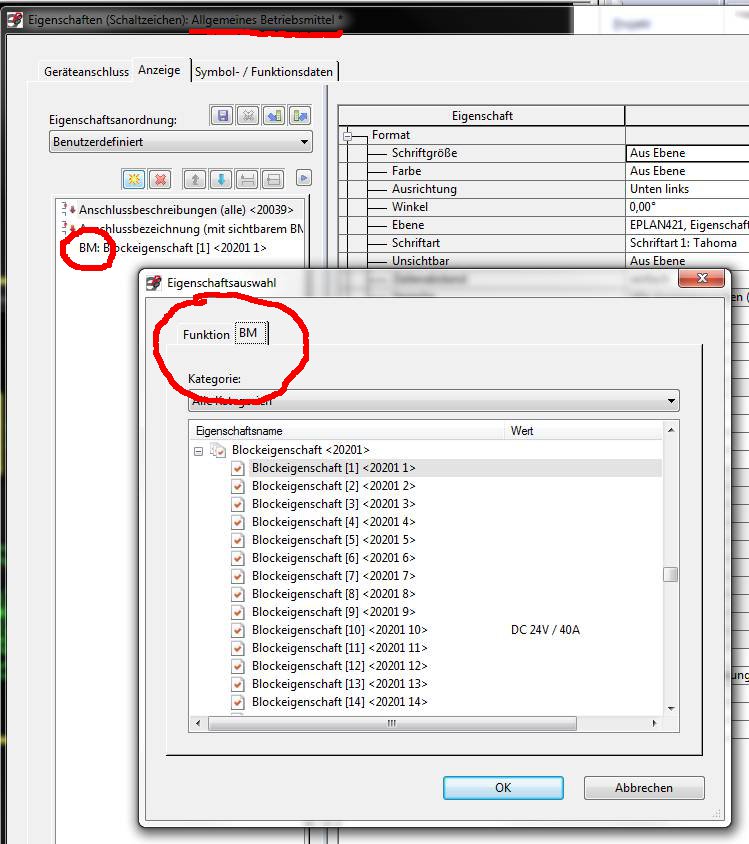
Task: Click the vertical scrollbar thumb in property list
Action: tap(670, 575)
